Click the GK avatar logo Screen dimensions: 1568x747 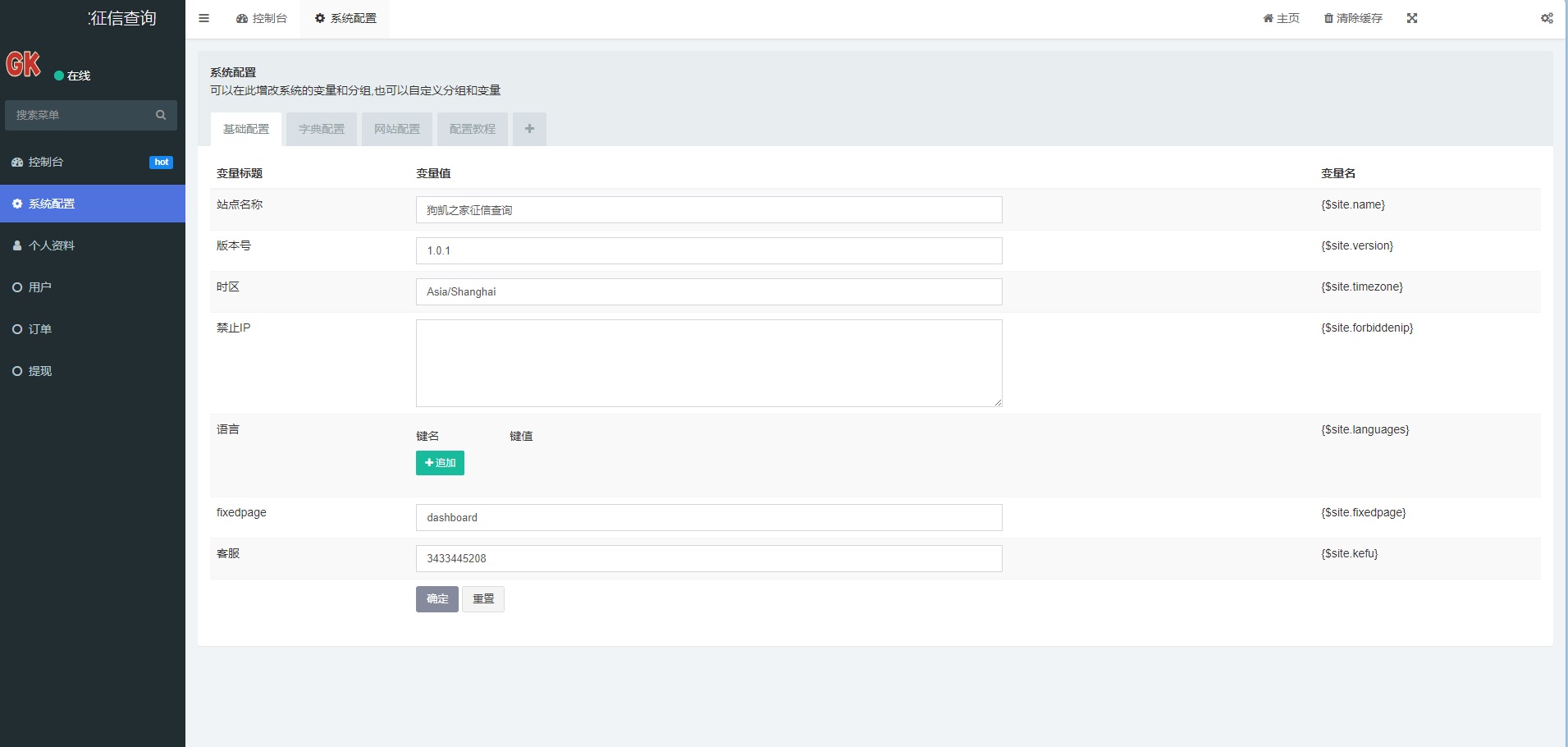(x=24, y=64)
